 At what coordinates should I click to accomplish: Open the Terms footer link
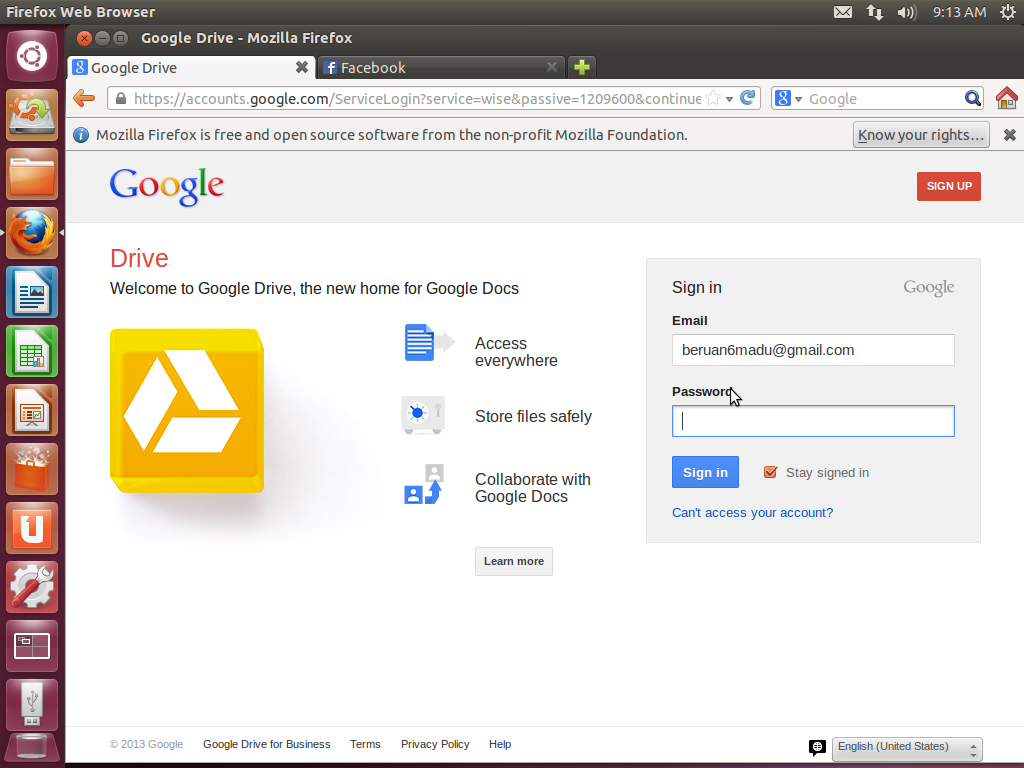click(x=365, y=744)
